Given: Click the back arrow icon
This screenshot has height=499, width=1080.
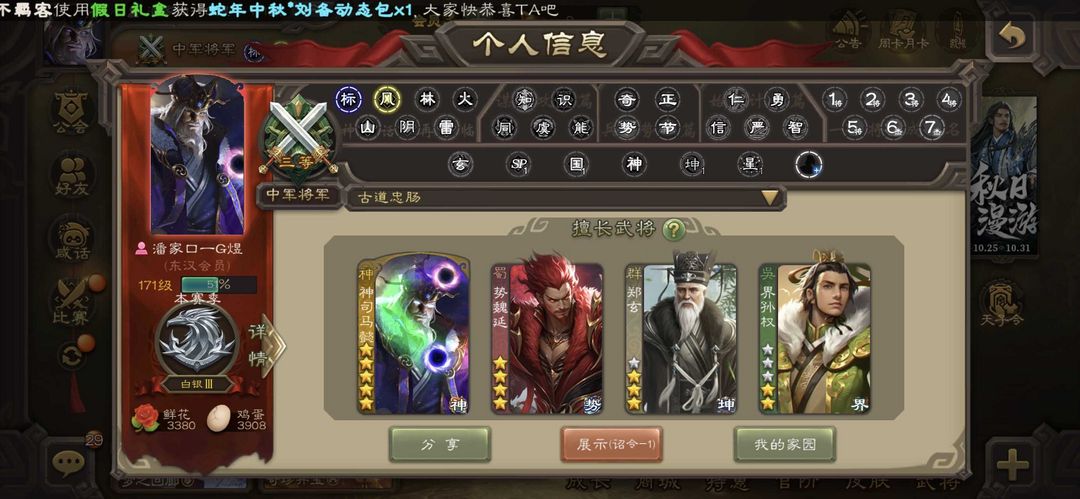Looking at the screenshot, I should coord(1012,37).
